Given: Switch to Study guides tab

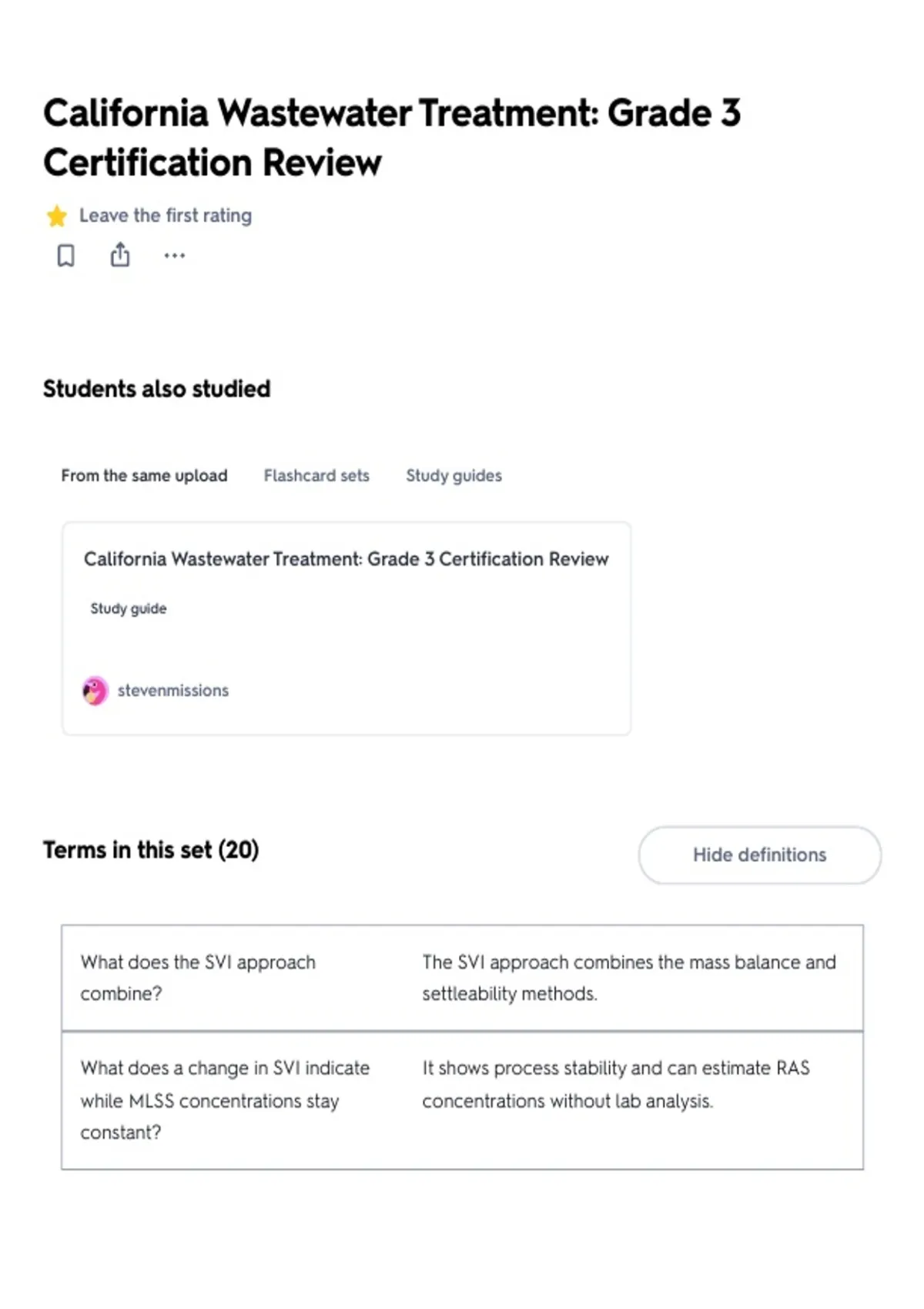Looking at the screenshot, I should pos(454,476).
